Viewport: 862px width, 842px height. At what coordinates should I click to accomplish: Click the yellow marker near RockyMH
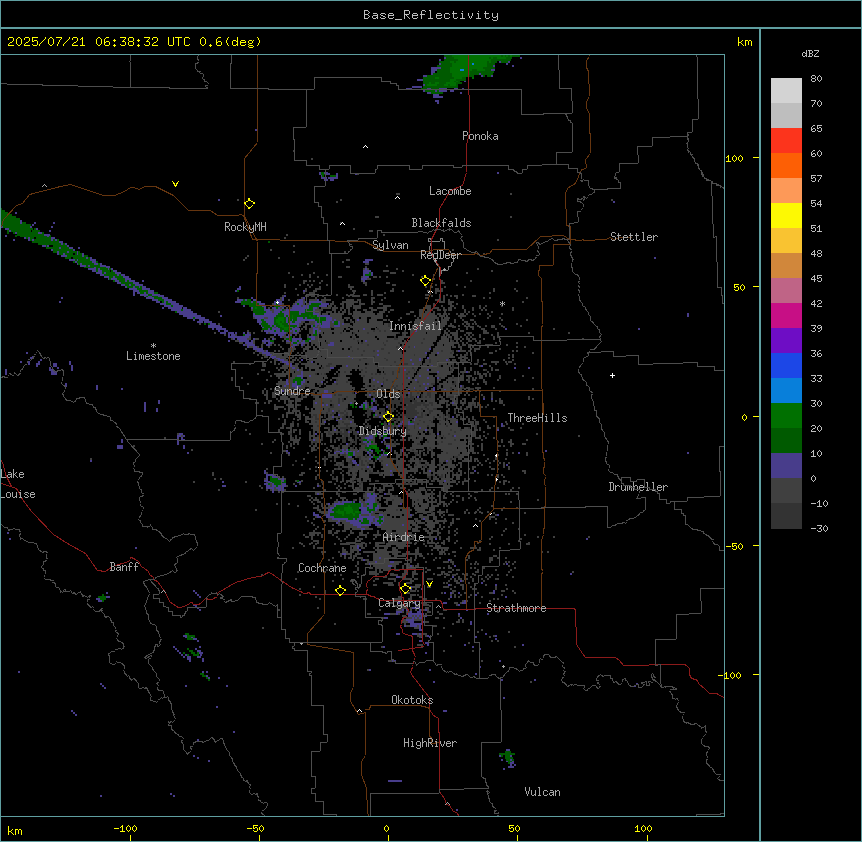click(x=250, y=204)
